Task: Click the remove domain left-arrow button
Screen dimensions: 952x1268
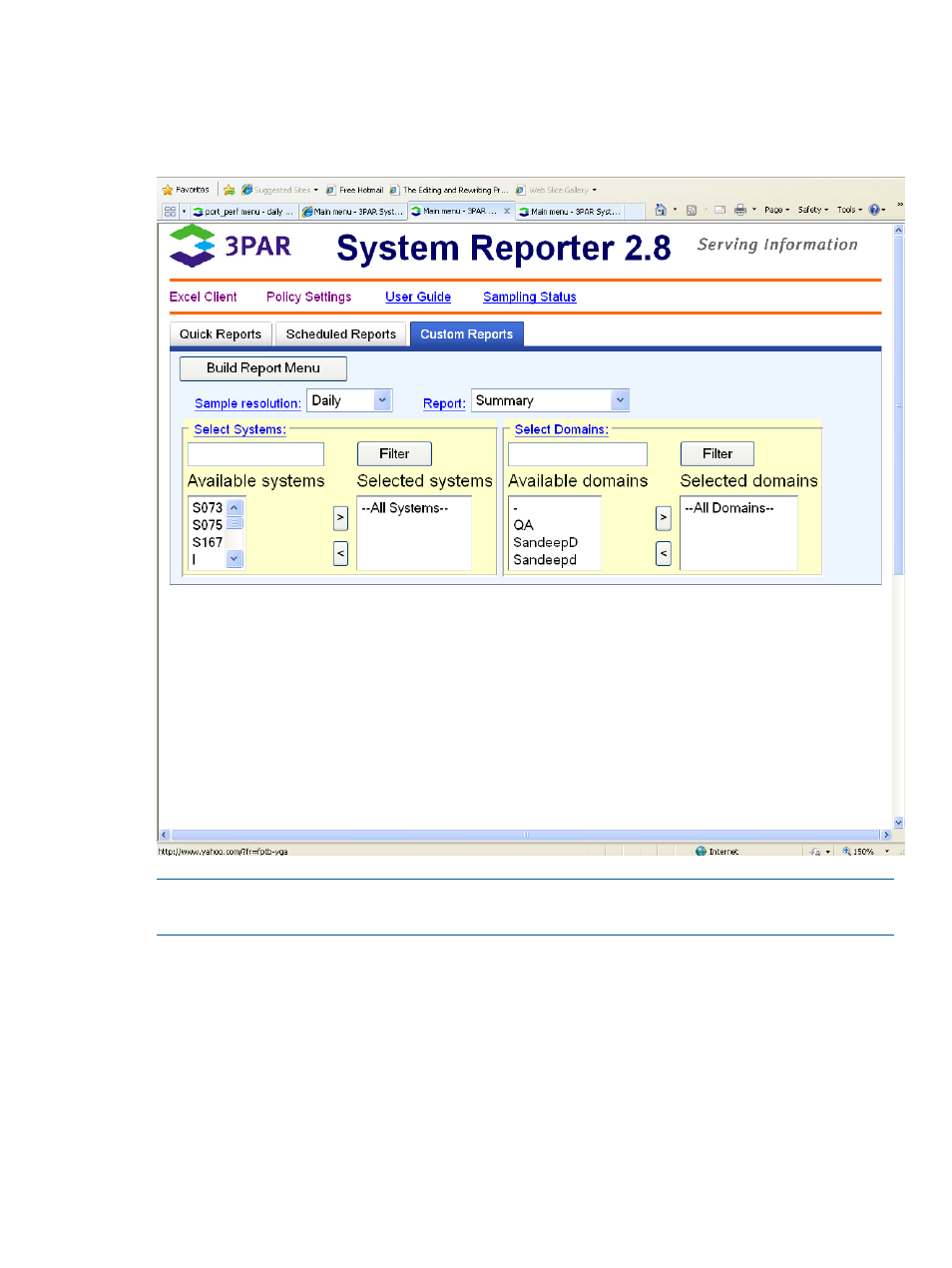Action: click(664, 553)
